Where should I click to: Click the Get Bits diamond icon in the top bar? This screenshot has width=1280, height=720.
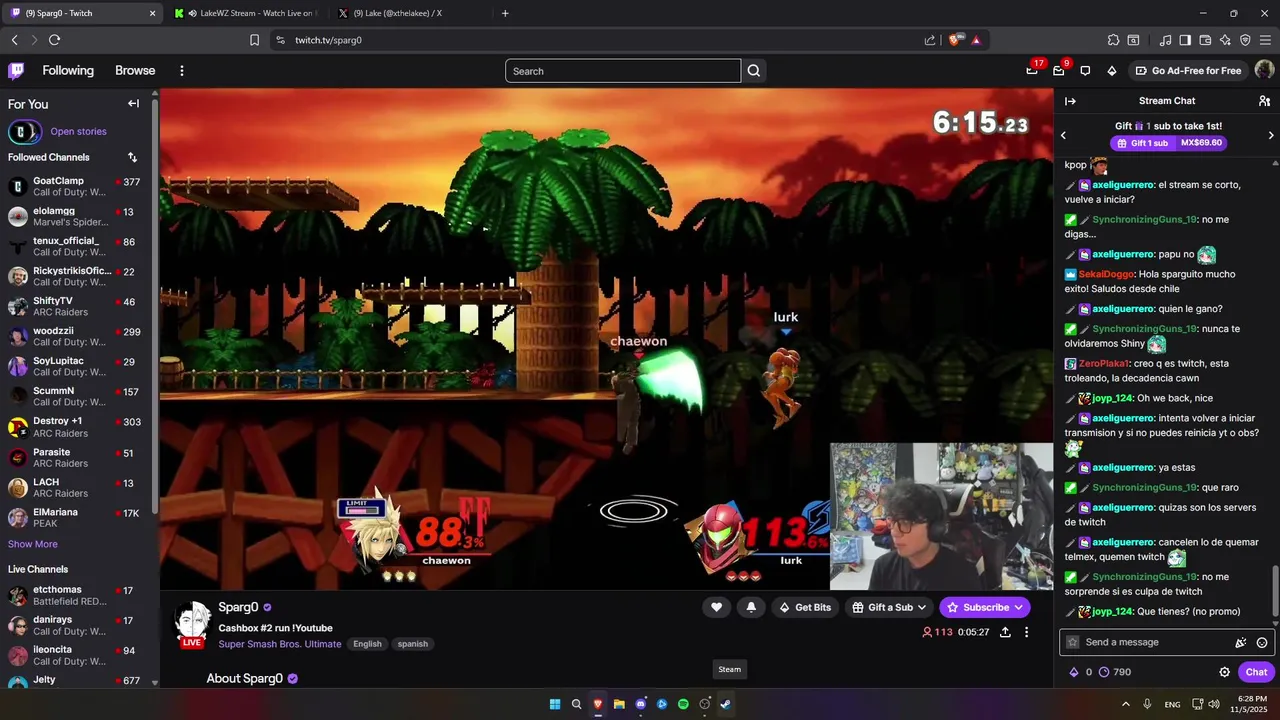1111,71
